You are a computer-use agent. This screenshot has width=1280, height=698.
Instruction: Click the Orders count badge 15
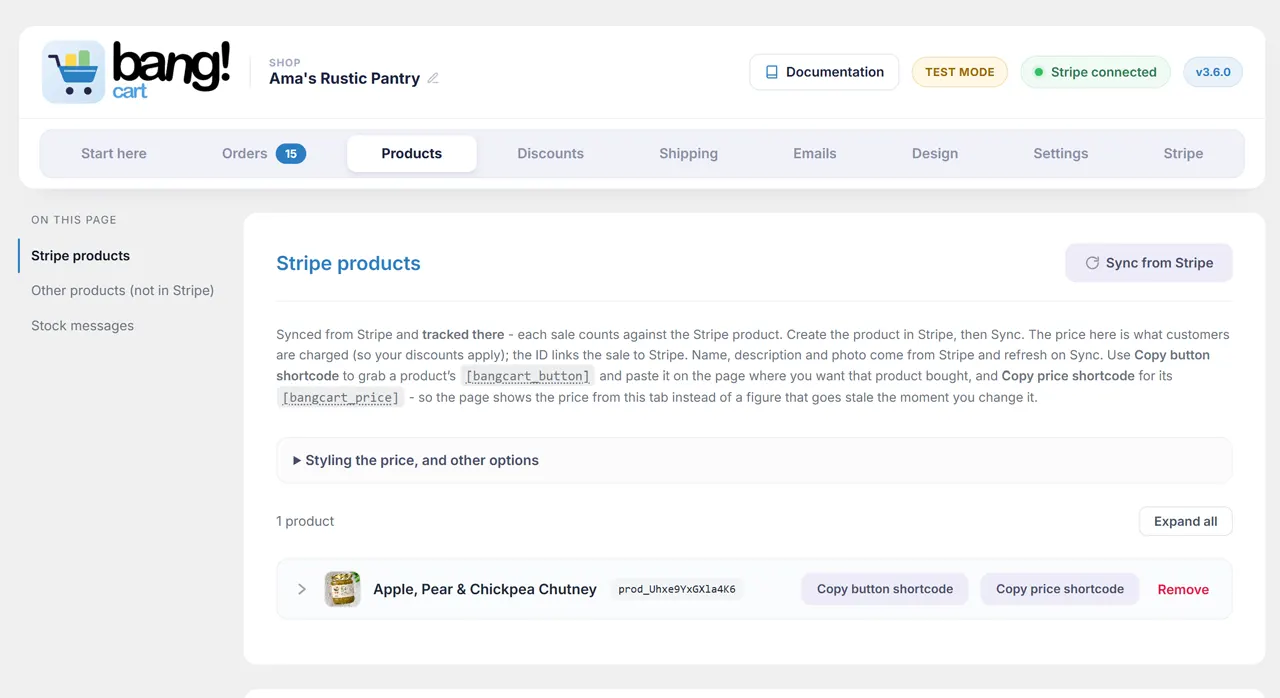(x=291, y=153)
